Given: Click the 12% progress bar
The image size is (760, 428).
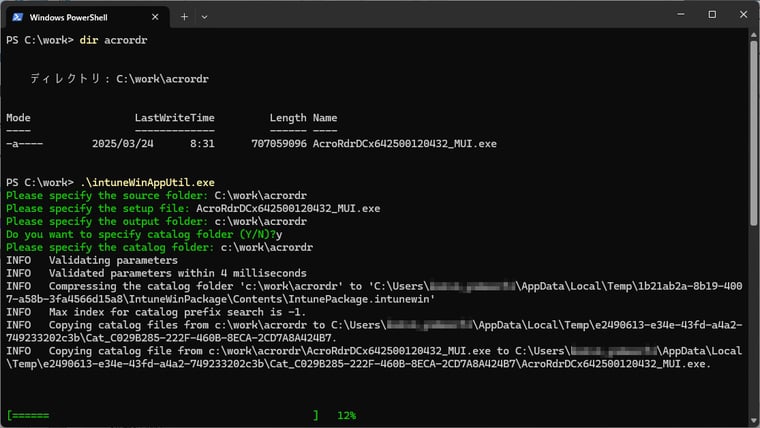Looking at the screenshot, I should click(x=163, y=415).
